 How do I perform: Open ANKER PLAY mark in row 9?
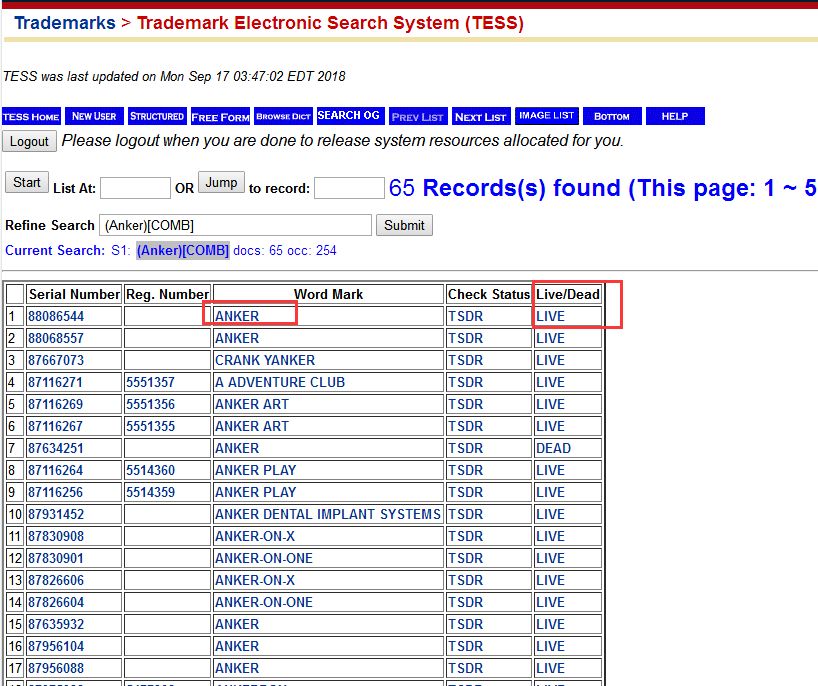click(256, 492)
